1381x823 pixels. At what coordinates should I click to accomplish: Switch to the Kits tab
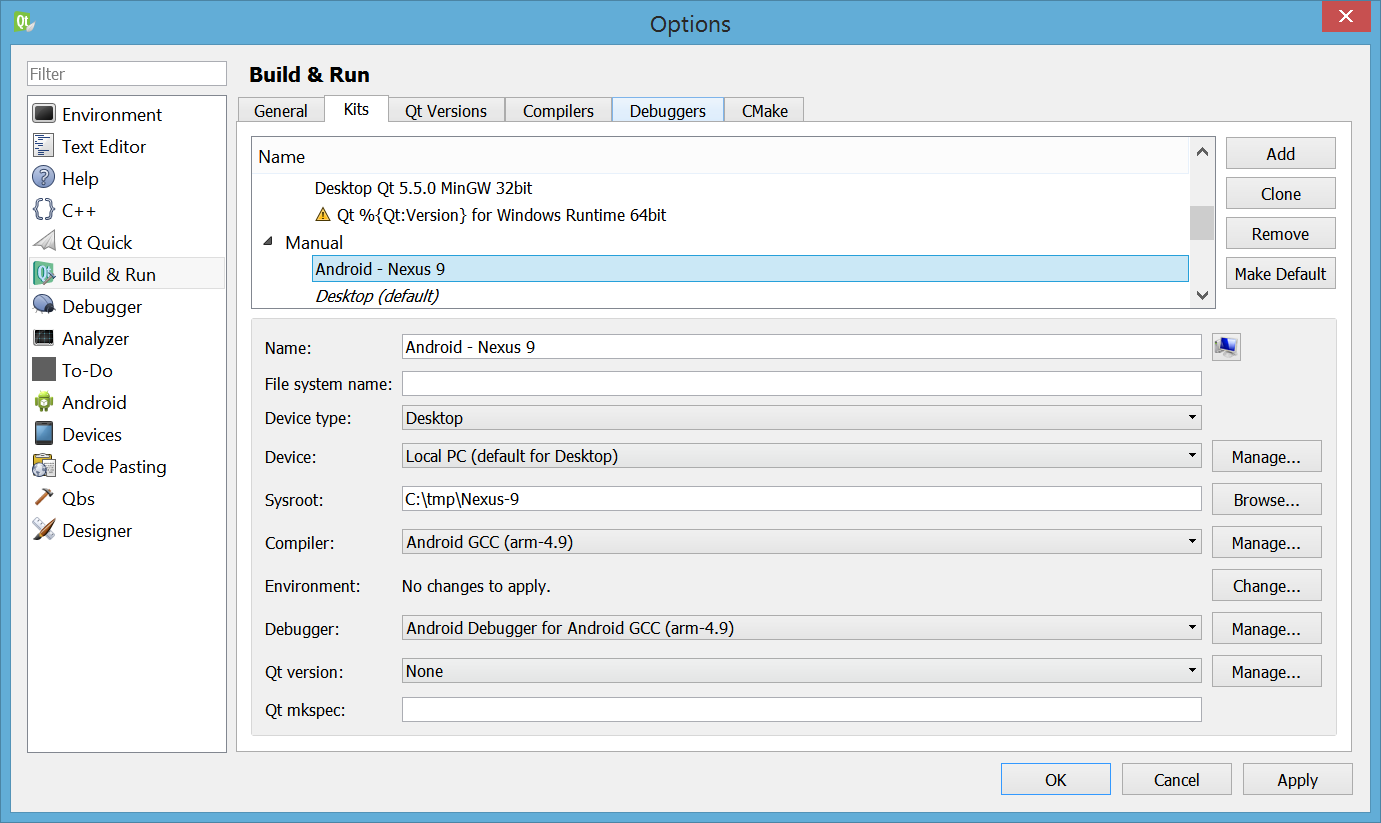point(356,109)
